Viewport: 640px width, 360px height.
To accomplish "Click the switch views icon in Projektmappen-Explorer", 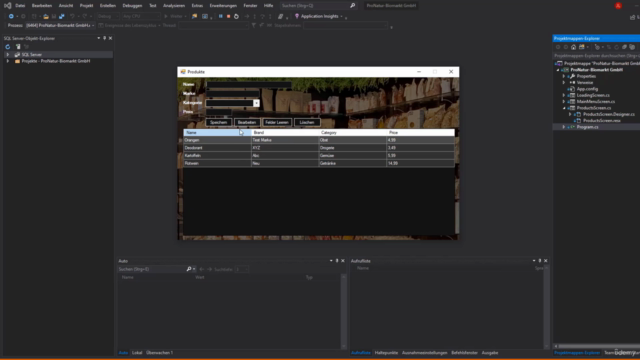I will [582, 47].
